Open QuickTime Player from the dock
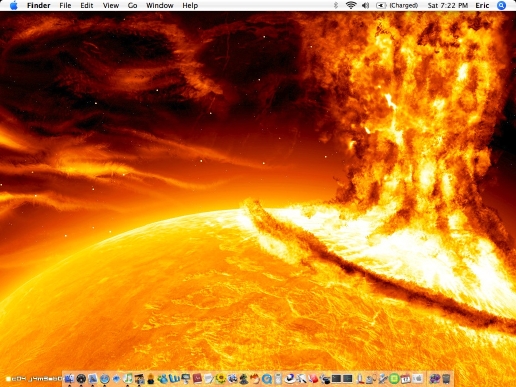 (267, 379)
